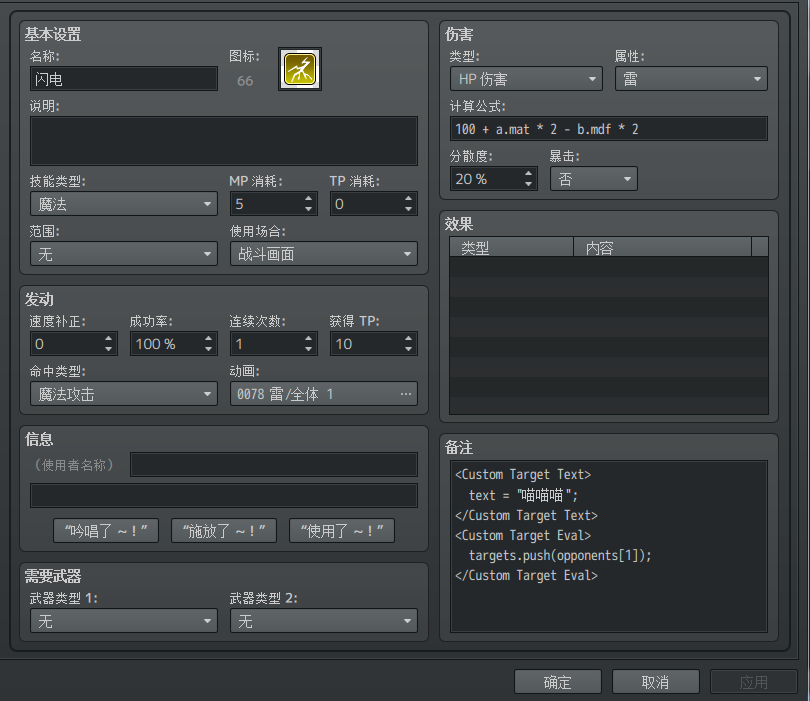Open the damage 类型 dropdown showing HP 伤害
This screenshot has width=810, height=701.
click(526, 79)
